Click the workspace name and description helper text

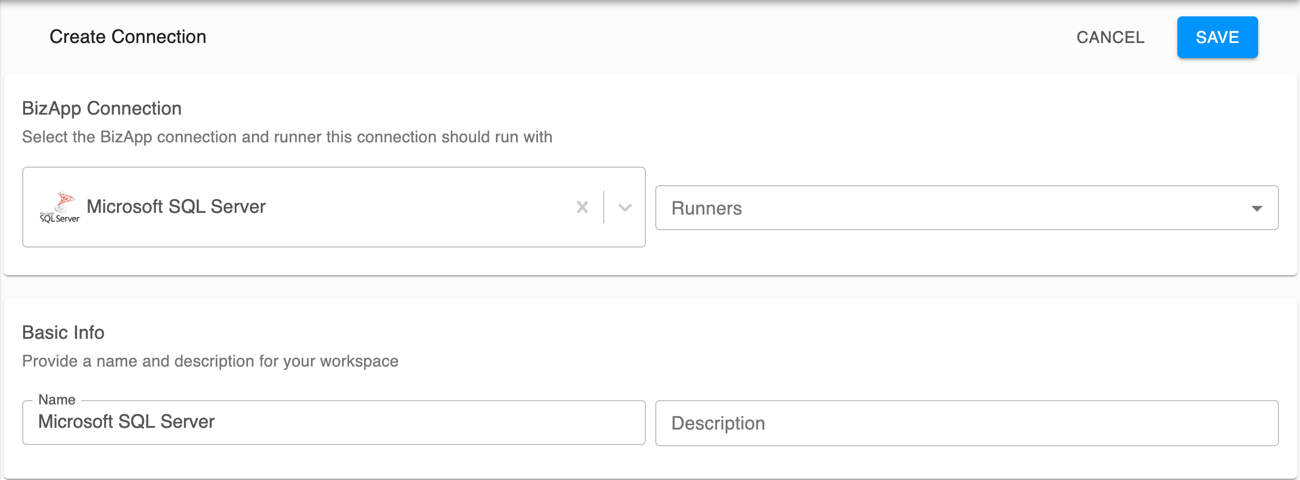[210, 361]
